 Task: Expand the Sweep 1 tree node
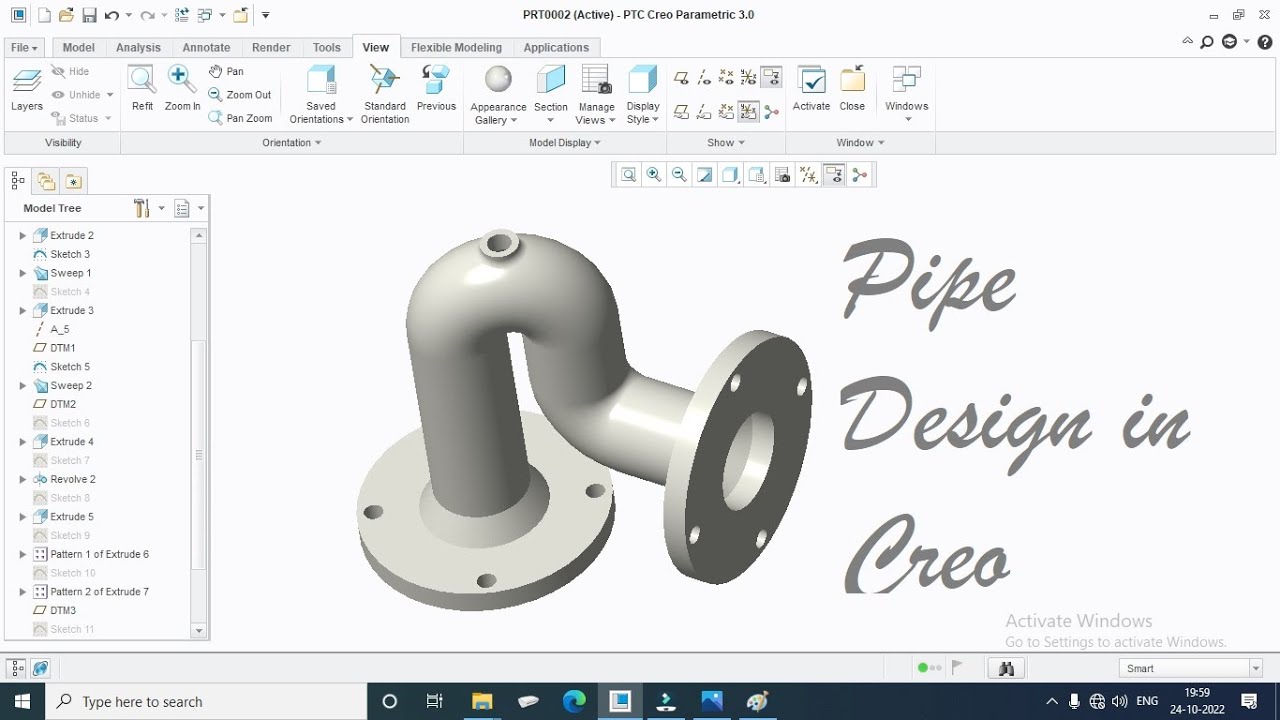(23, 273)
